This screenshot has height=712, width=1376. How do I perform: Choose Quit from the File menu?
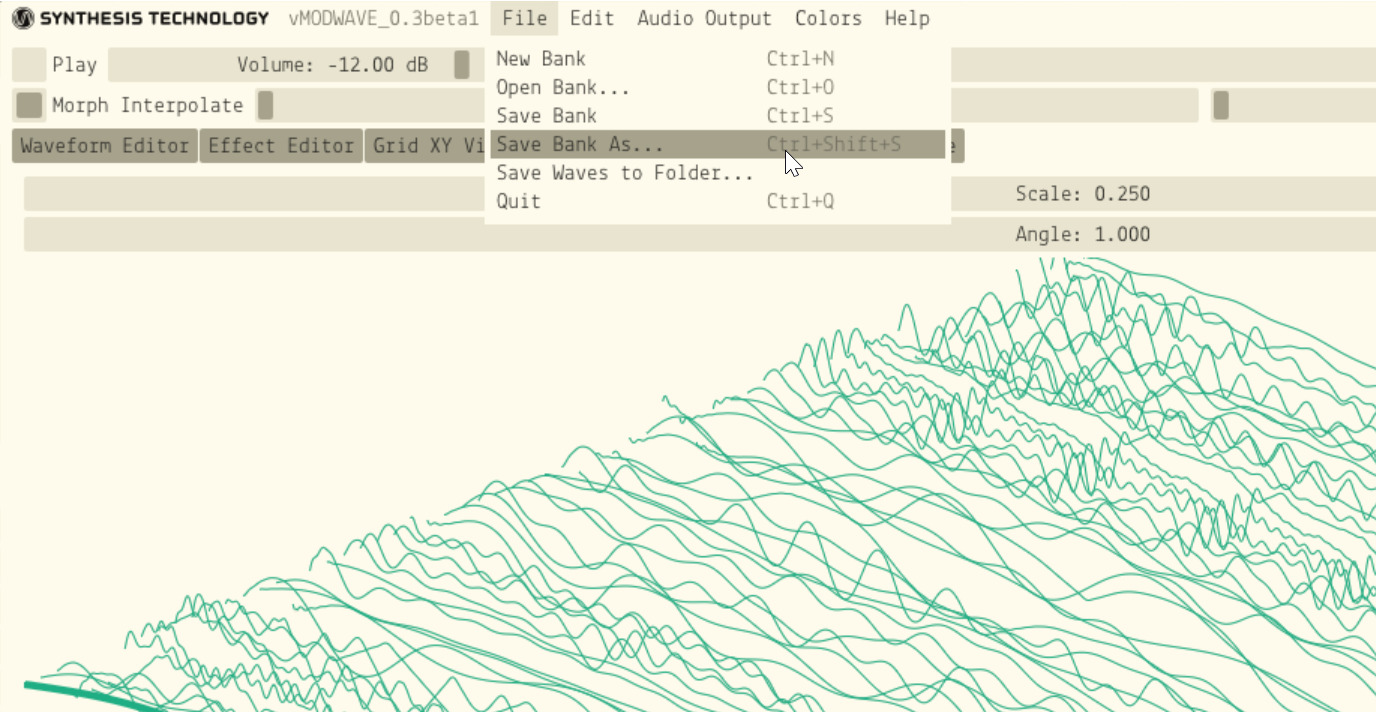(718, 202)
